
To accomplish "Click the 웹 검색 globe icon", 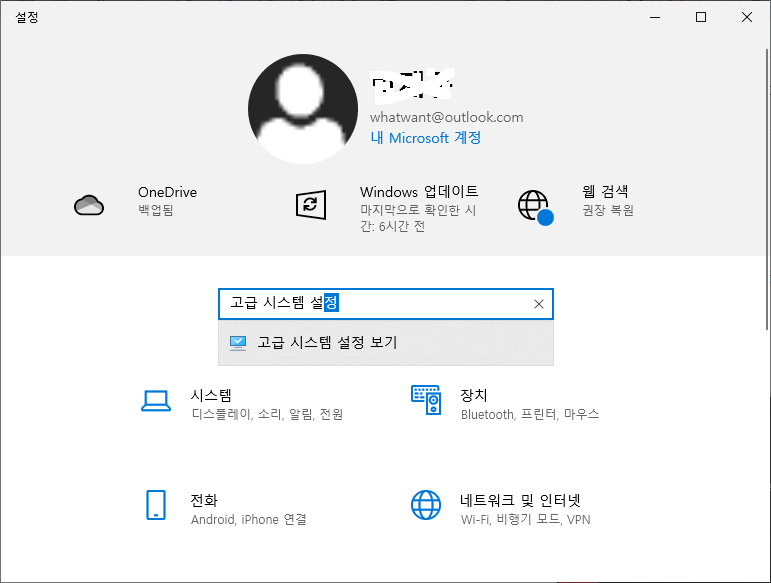I will tap(535, 207).
